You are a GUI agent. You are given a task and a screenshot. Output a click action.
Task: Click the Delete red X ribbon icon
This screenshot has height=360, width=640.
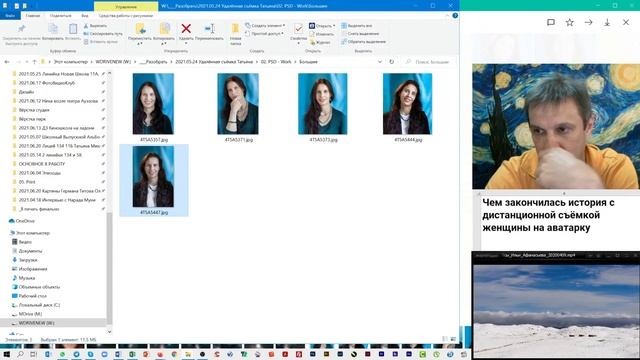(186, 28)
